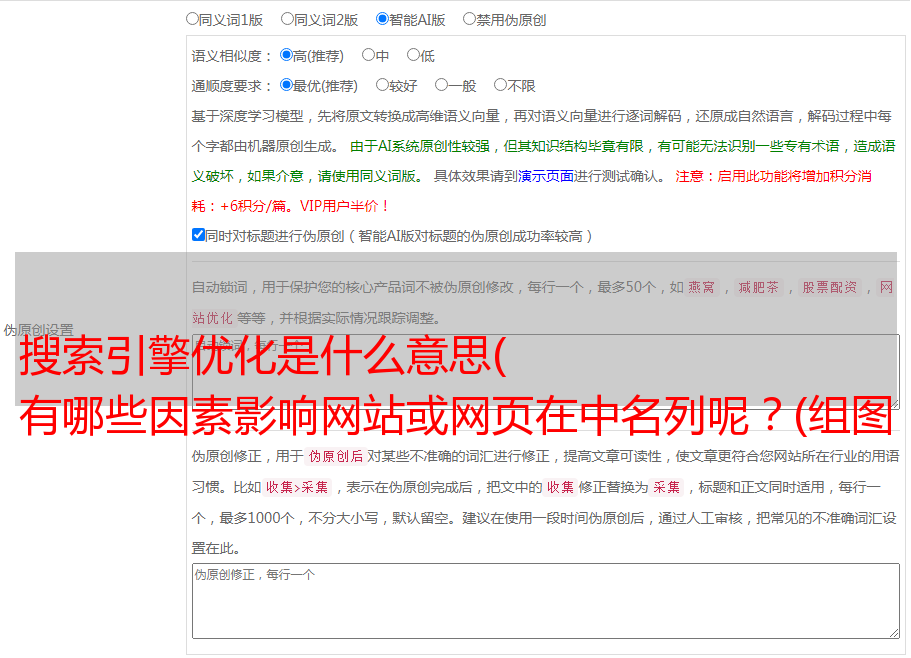Set 通顺度要求 to 不限
The image size is (911, 658).
click(500, 85)
